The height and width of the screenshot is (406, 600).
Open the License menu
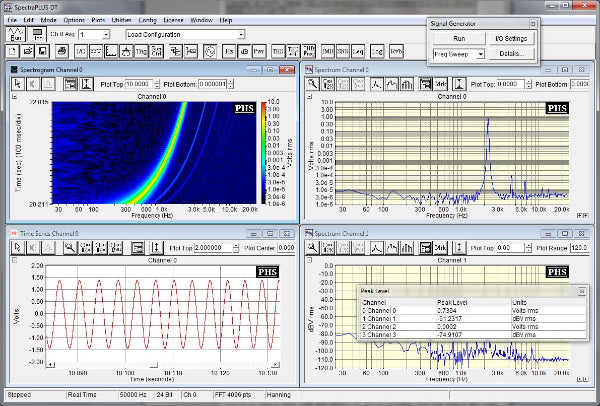pyautogui.click(x=173, y=20)
